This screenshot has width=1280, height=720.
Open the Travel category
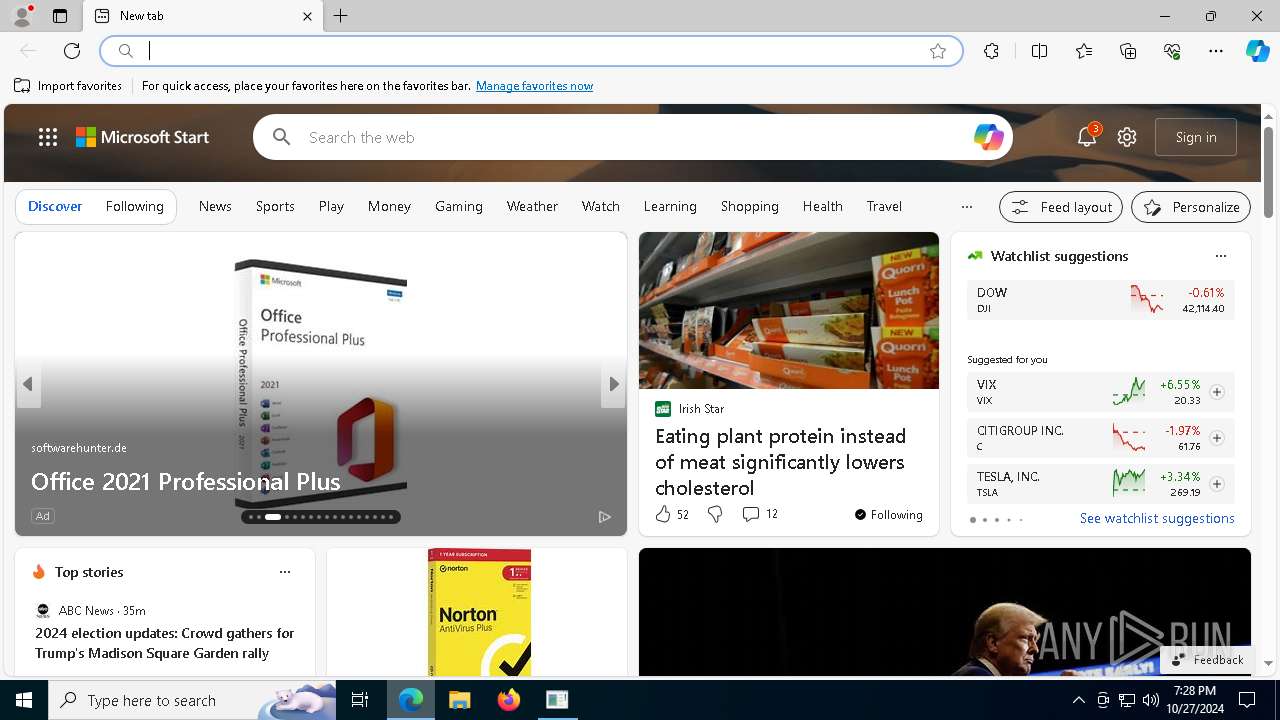(884, 206)
